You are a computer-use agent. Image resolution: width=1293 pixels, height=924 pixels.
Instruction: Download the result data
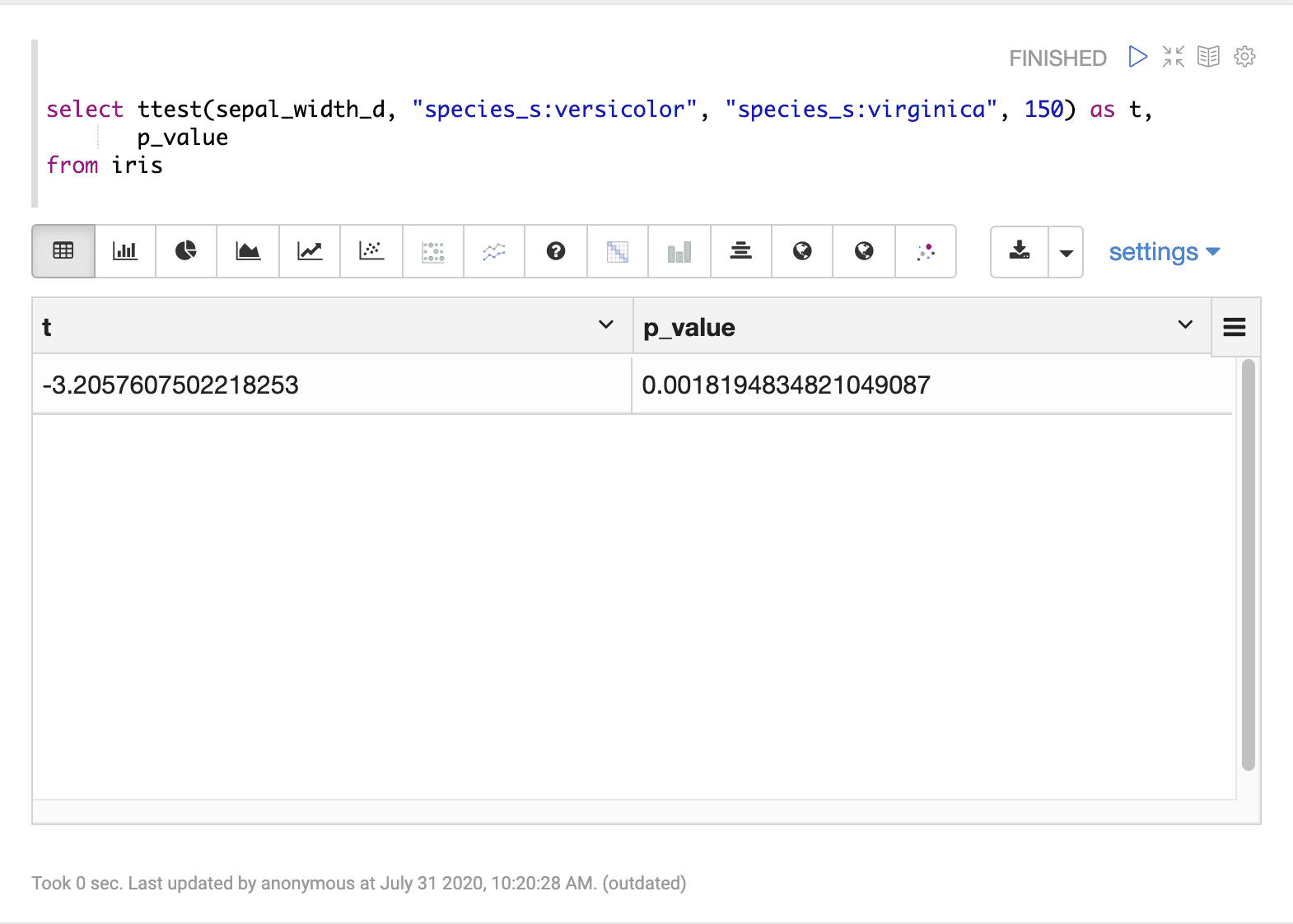(1020, 251)
